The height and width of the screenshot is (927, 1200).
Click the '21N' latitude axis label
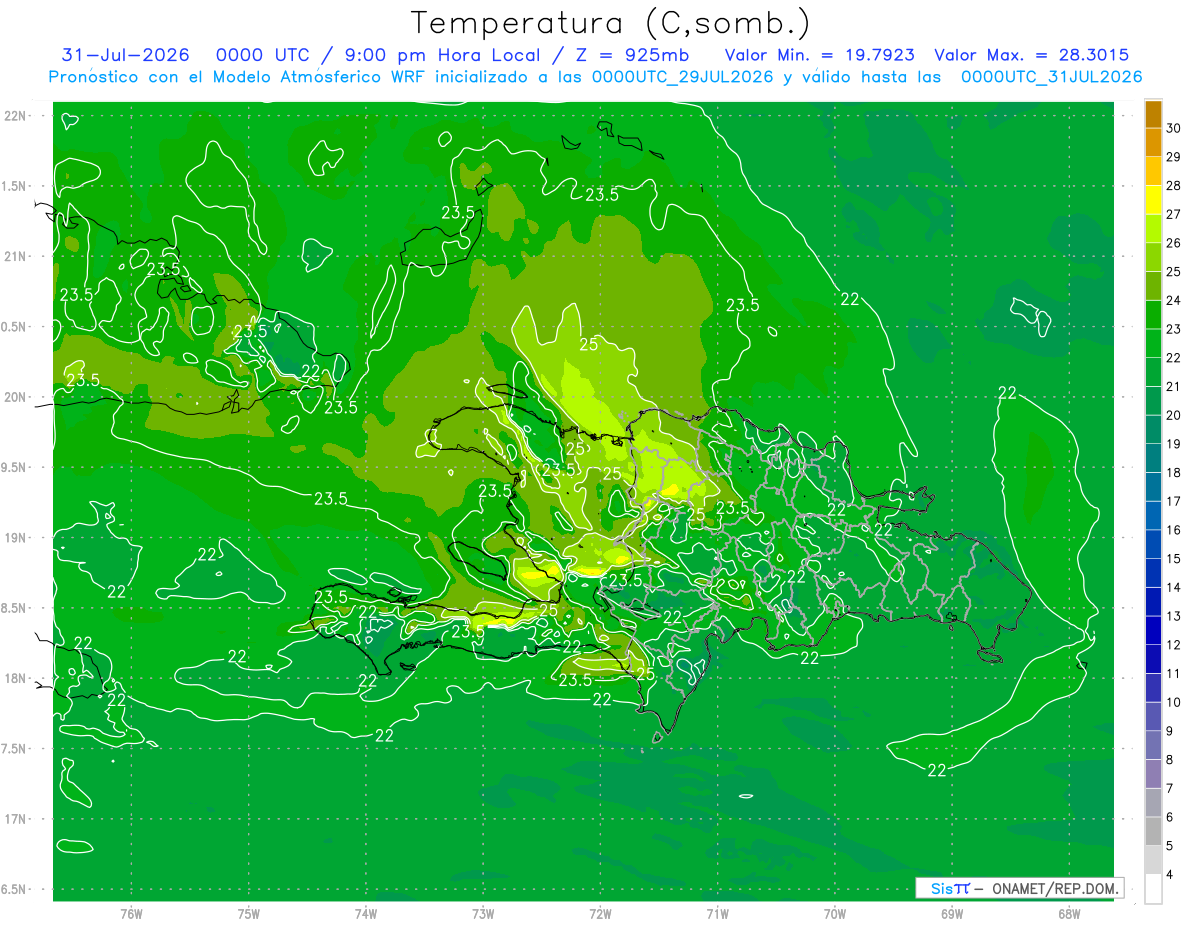(x=17, y=256)
